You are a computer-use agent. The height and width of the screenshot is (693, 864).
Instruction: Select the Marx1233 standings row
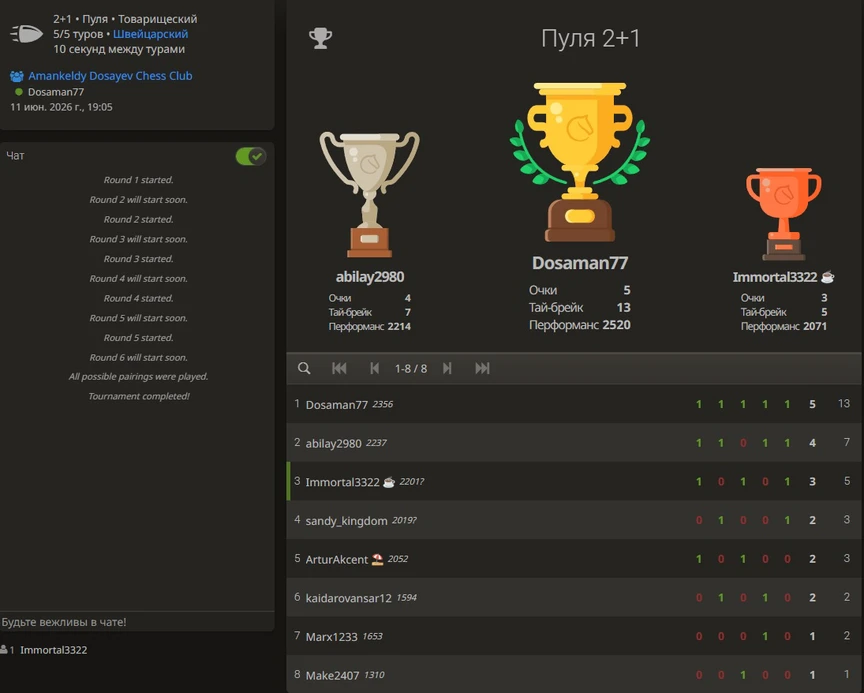574,636
